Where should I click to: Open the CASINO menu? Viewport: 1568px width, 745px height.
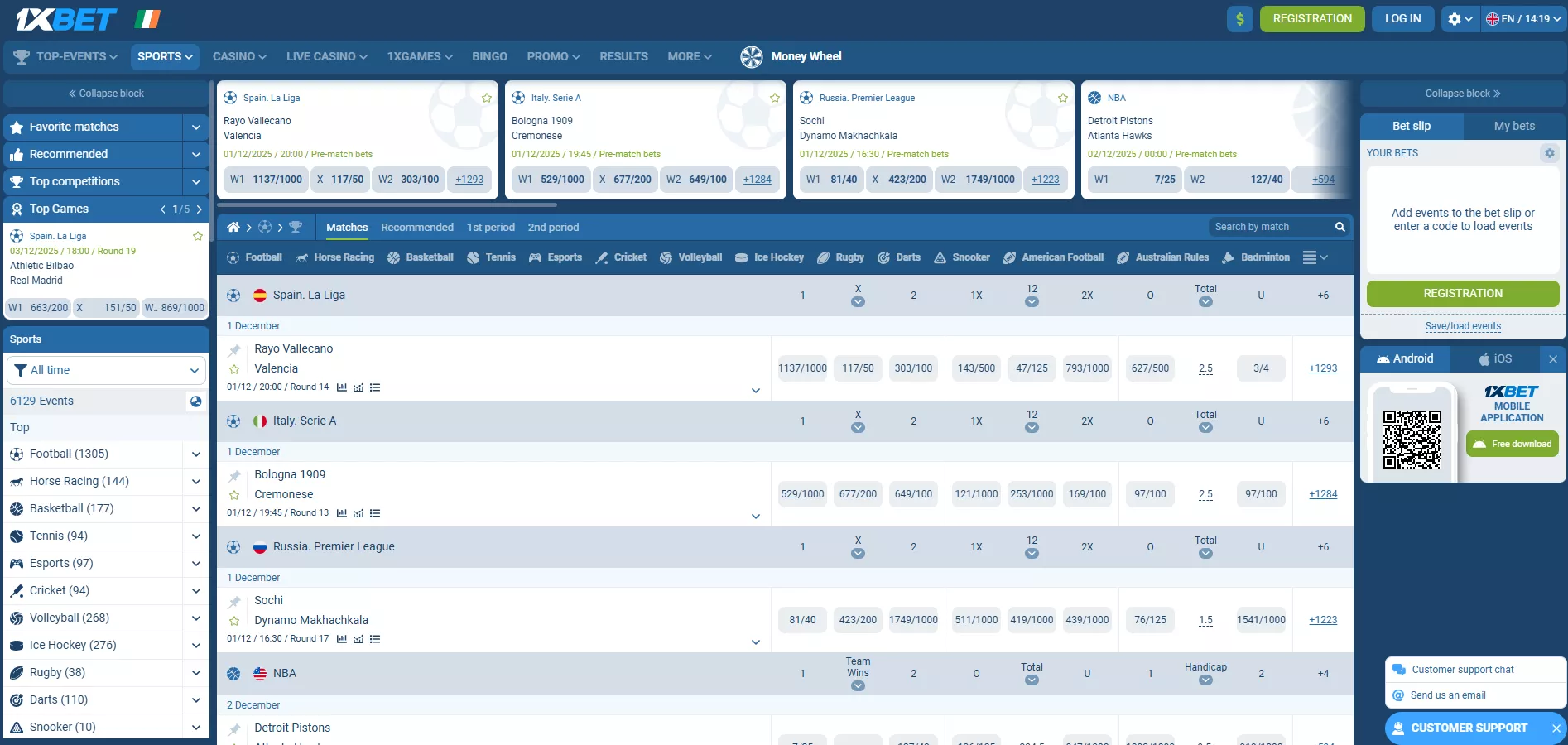[239, 56]
